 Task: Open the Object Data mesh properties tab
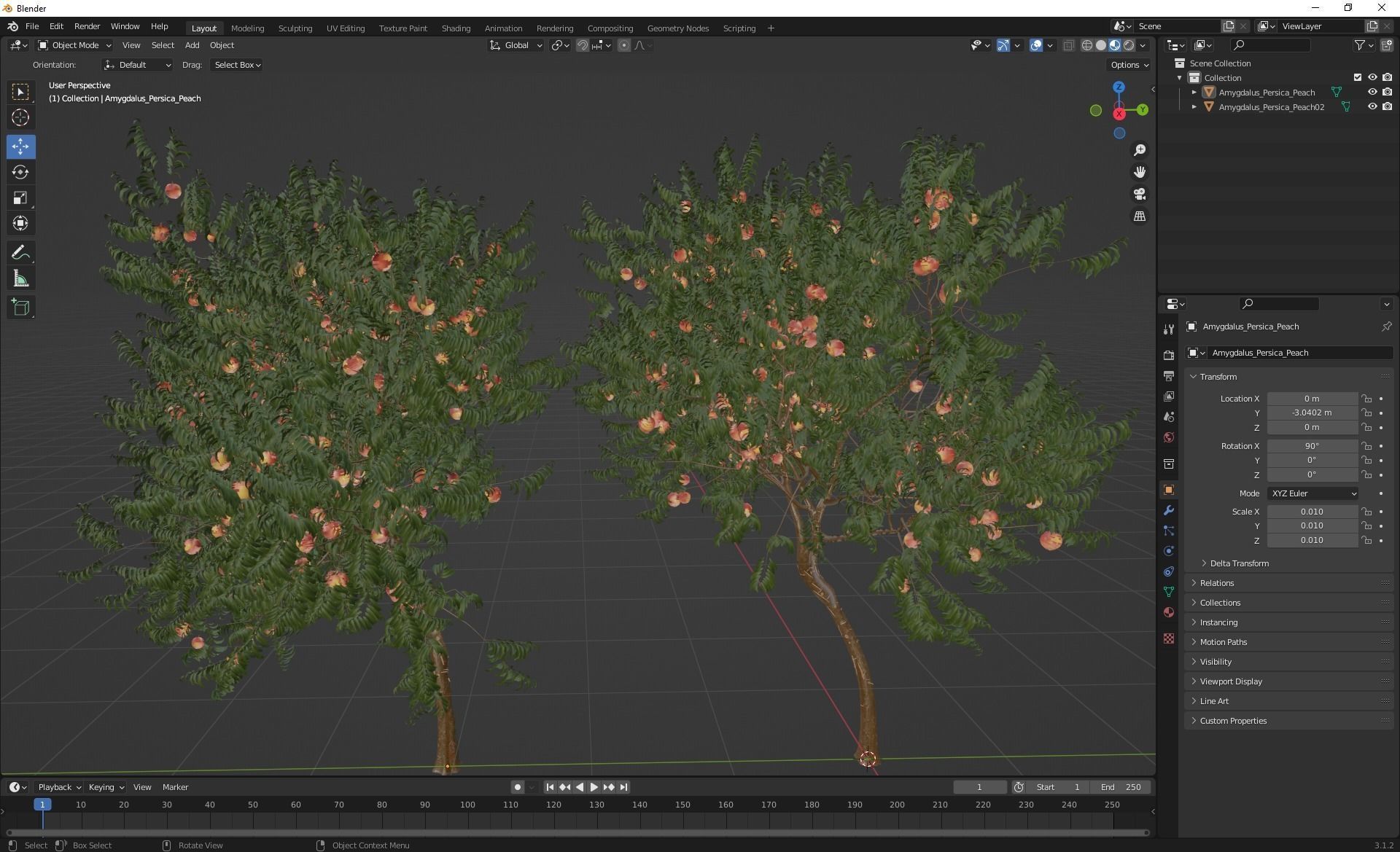[1169, 592]
